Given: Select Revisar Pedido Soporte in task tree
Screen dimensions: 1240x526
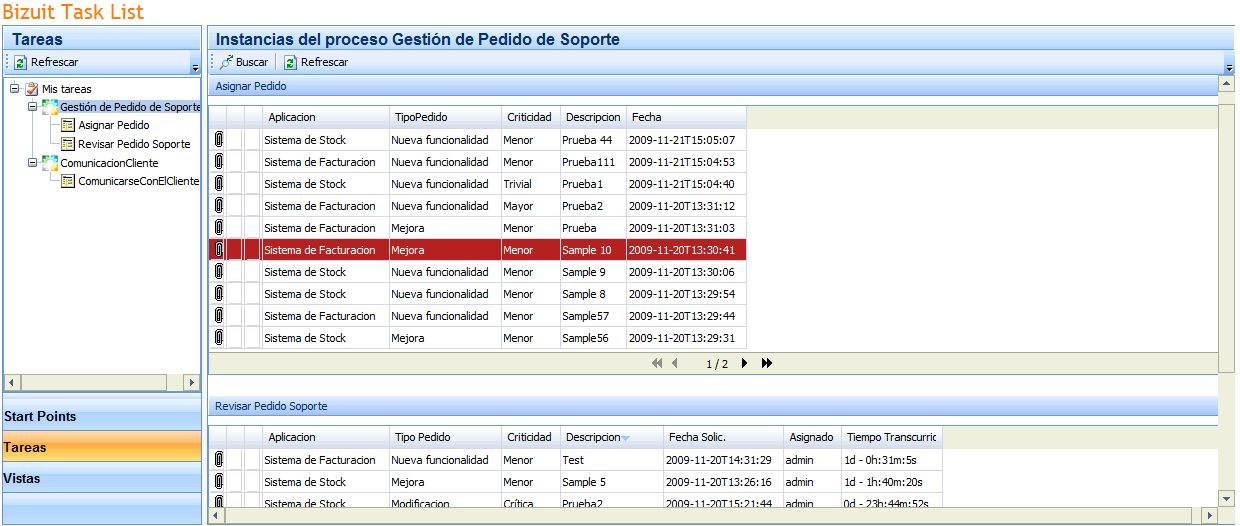Looking at the screenshot, I should click(x=134, y=144).
